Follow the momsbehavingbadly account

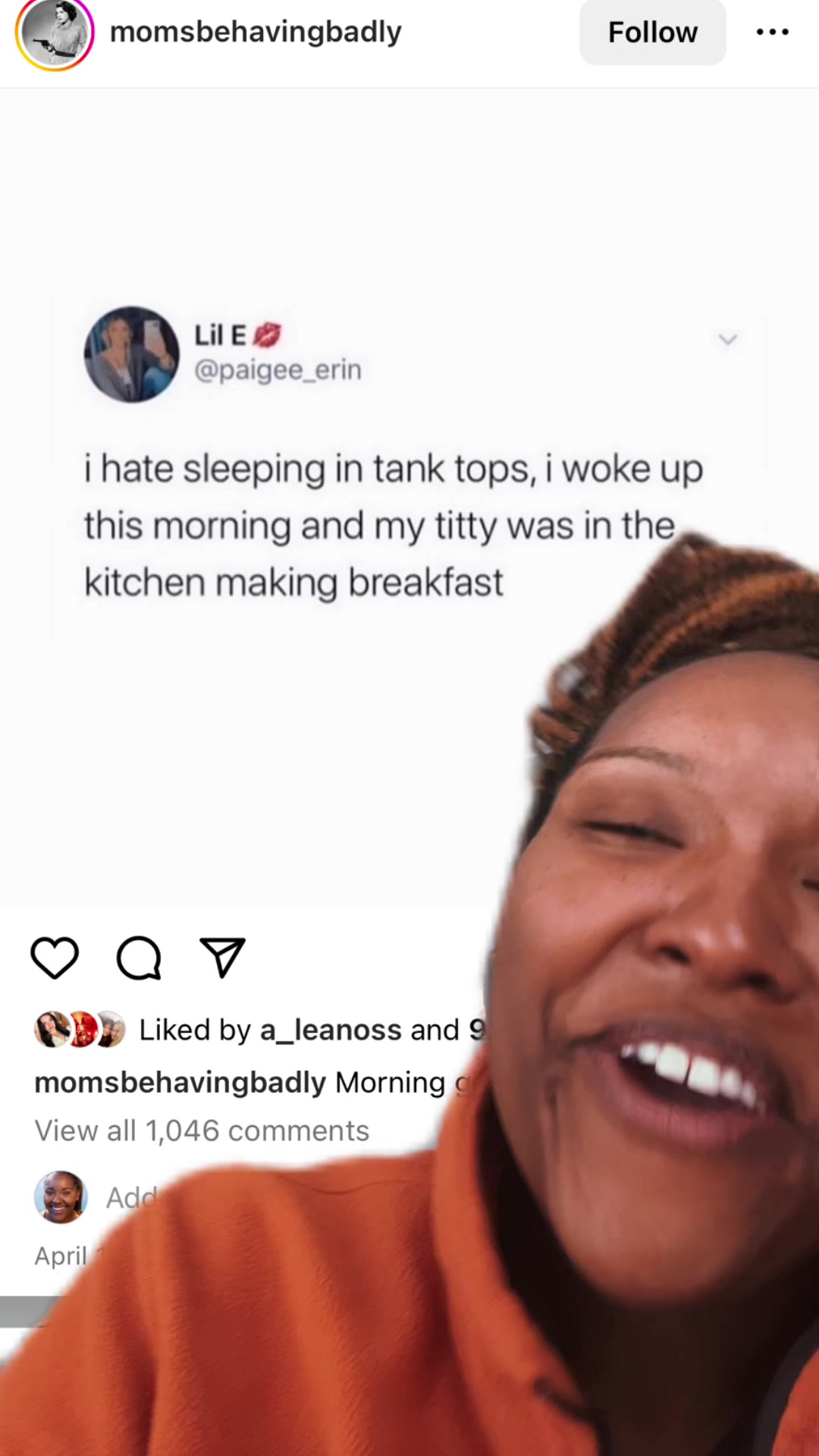coord(653,33)
